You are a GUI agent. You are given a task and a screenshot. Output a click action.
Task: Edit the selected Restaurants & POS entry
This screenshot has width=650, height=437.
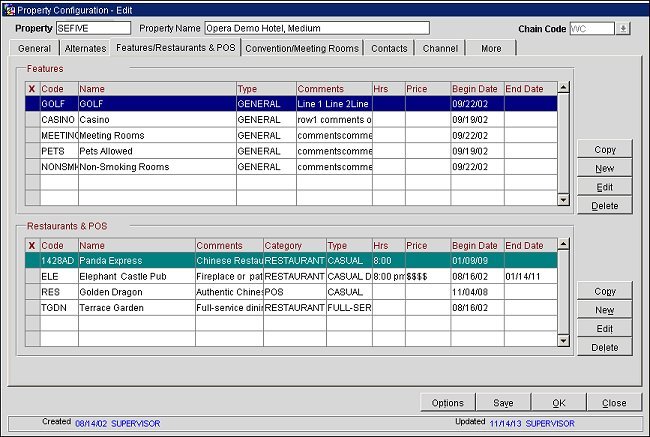(604, 328)
